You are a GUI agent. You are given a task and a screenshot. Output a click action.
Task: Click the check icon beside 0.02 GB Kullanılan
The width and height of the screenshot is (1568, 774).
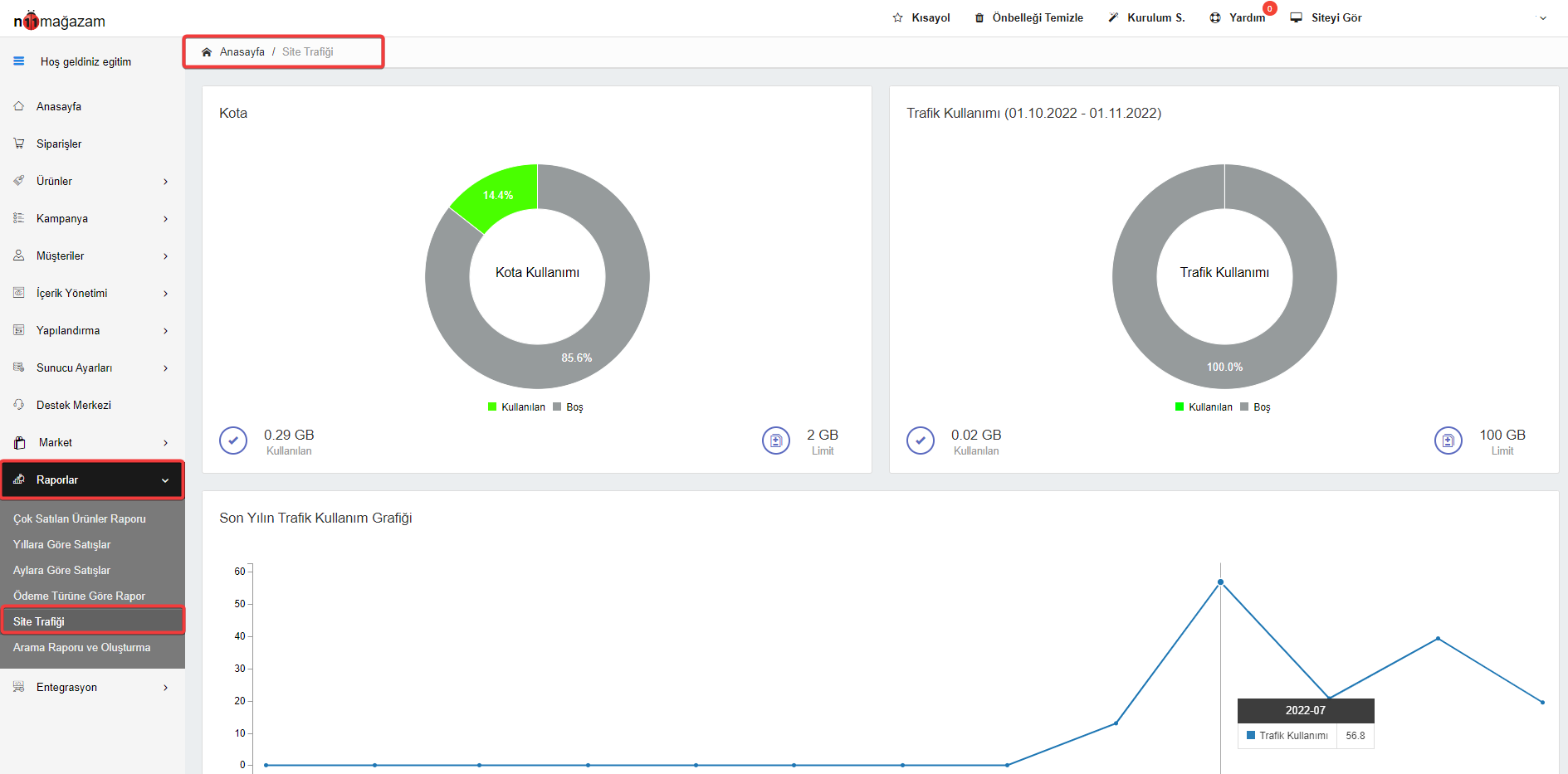(x=921, y=441)
